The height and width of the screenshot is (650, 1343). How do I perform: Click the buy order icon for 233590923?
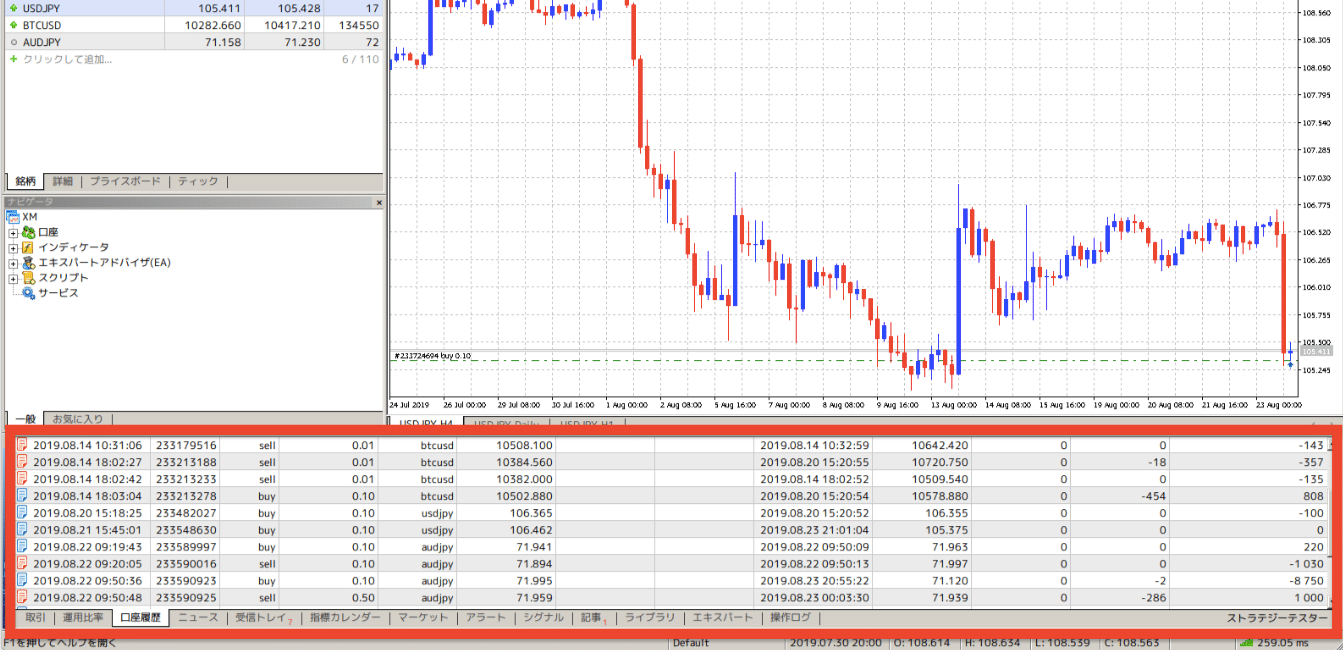tap(22, 581)
